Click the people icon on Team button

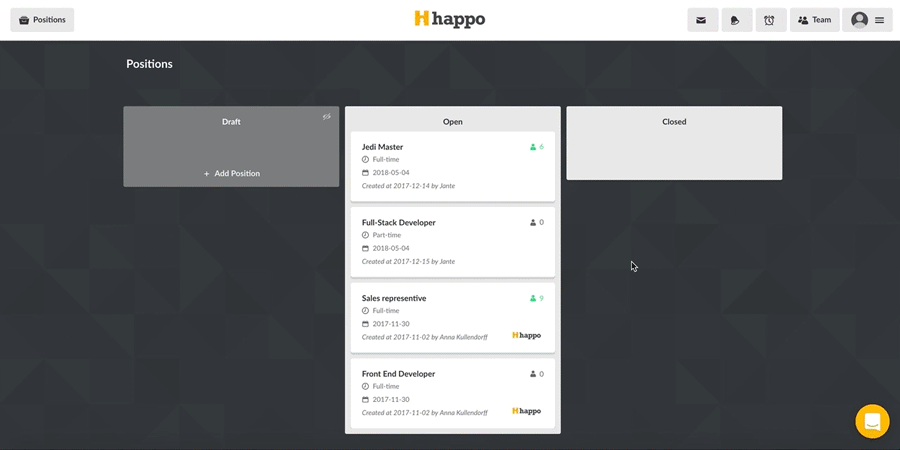point(804,20)
